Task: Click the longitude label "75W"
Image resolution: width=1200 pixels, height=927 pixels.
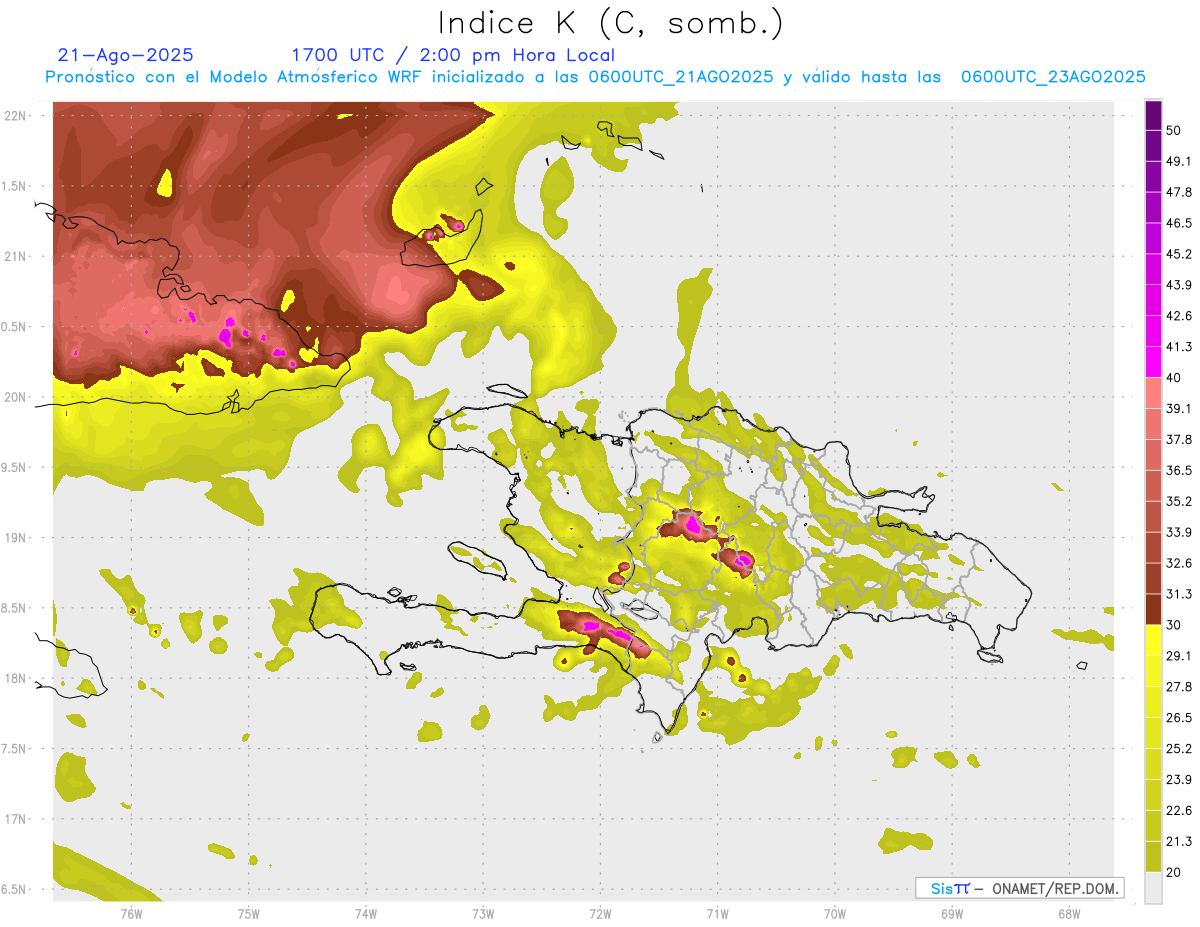Action: pos(248,914)
